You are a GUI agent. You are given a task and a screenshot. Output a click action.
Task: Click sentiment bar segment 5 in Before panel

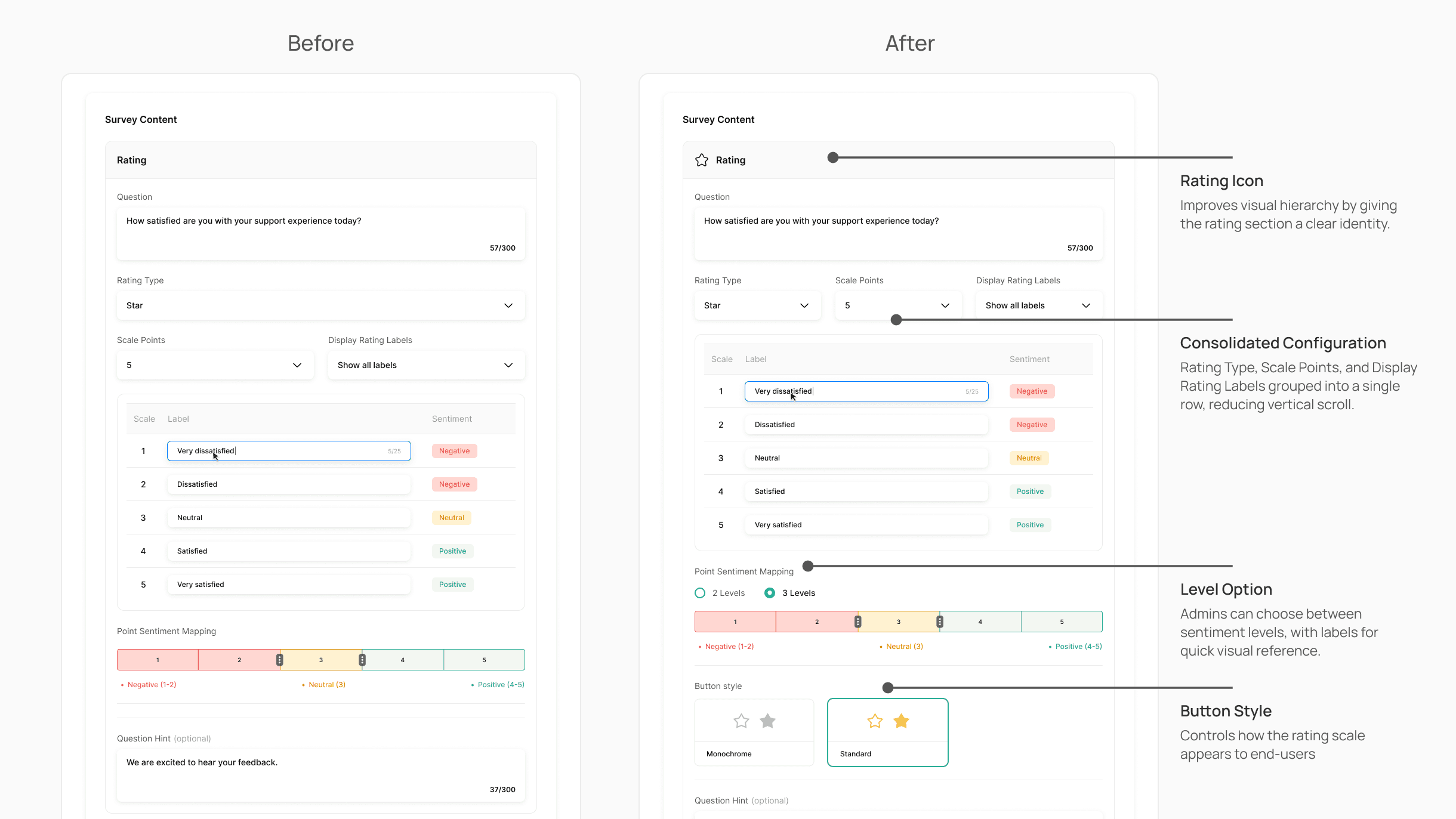(x=485, y=660)
